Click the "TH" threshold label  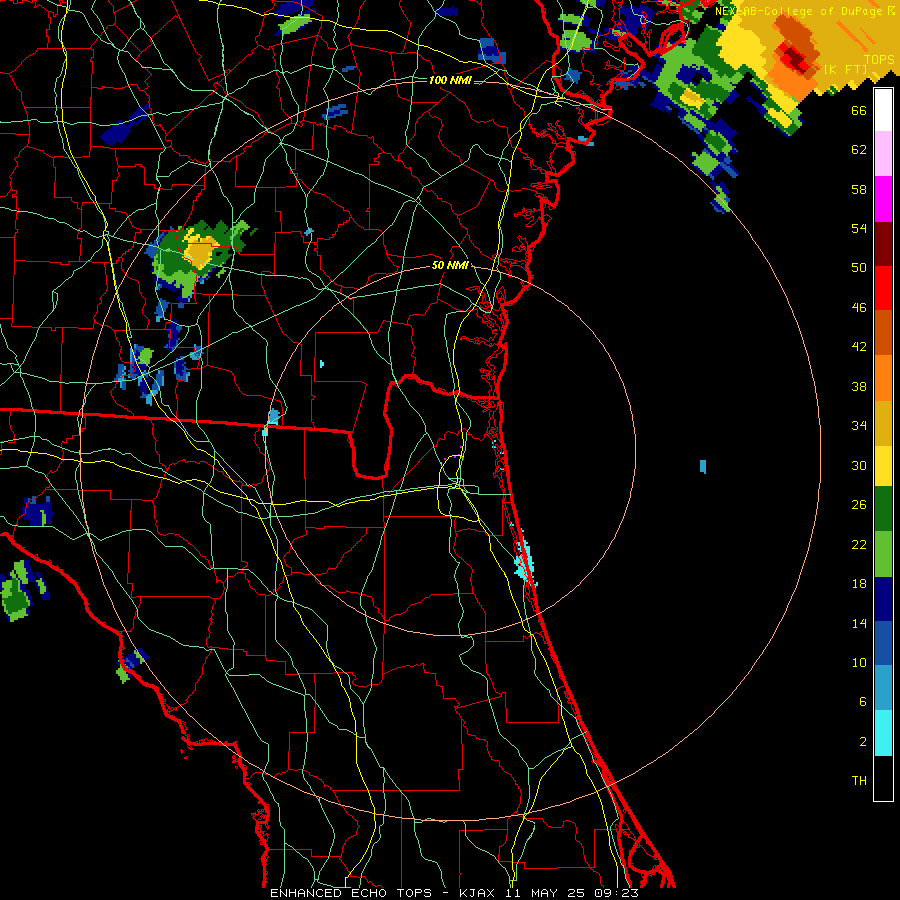[859, 781]
